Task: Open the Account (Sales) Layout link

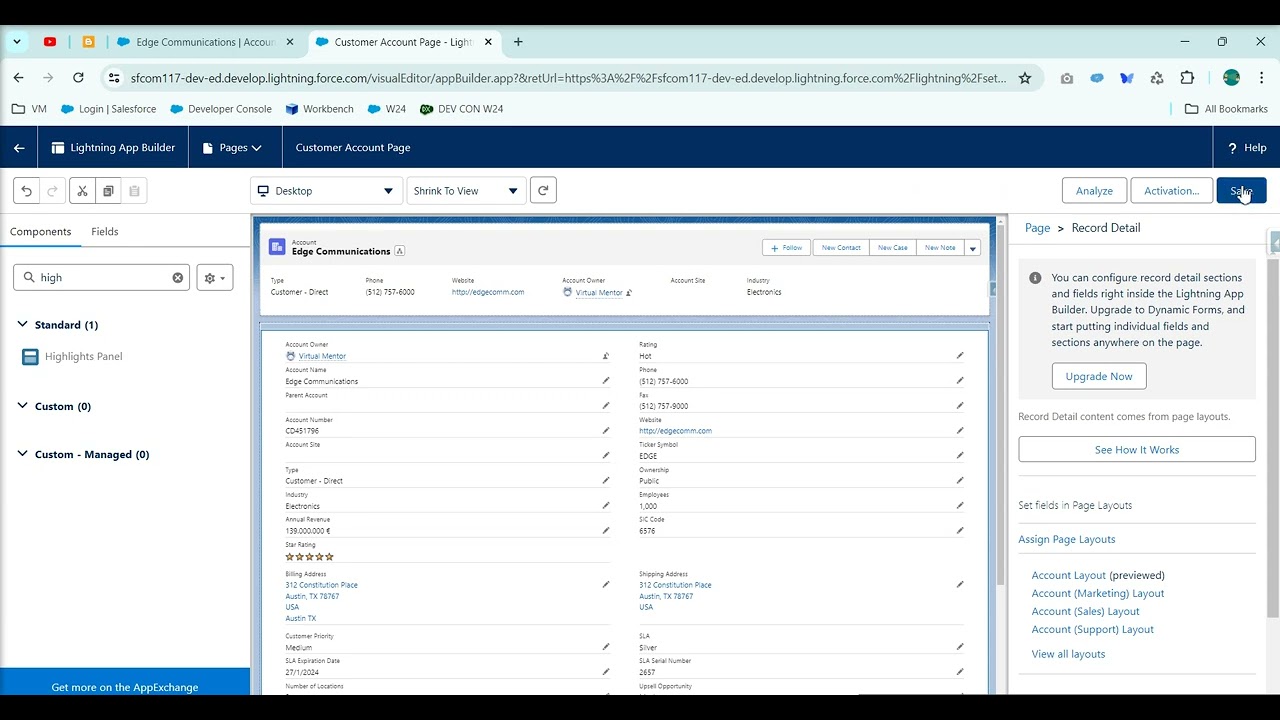Action: tap(1085, 611)
